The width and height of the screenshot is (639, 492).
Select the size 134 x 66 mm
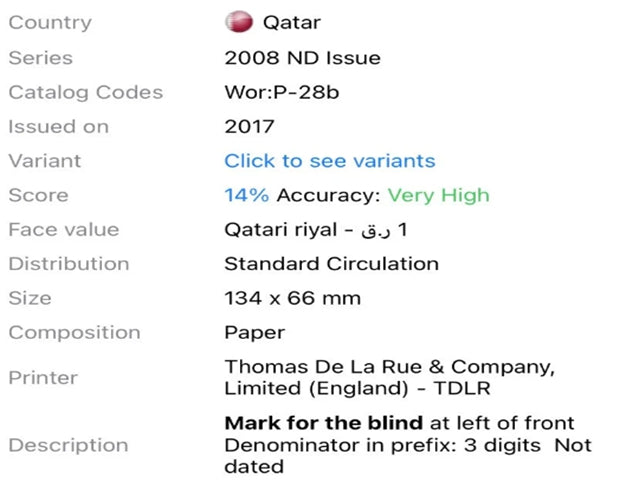click(293, 298)
